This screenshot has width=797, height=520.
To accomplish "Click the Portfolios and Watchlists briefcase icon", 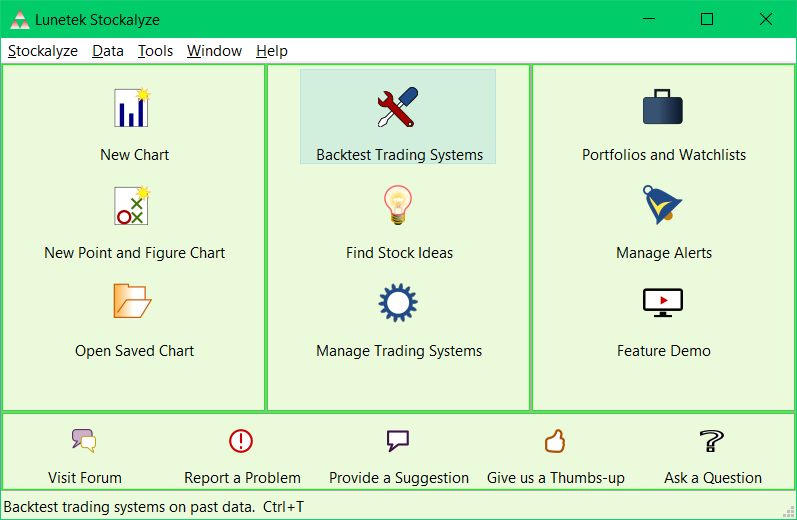I will pyautogui.click(x=663, y=107).
